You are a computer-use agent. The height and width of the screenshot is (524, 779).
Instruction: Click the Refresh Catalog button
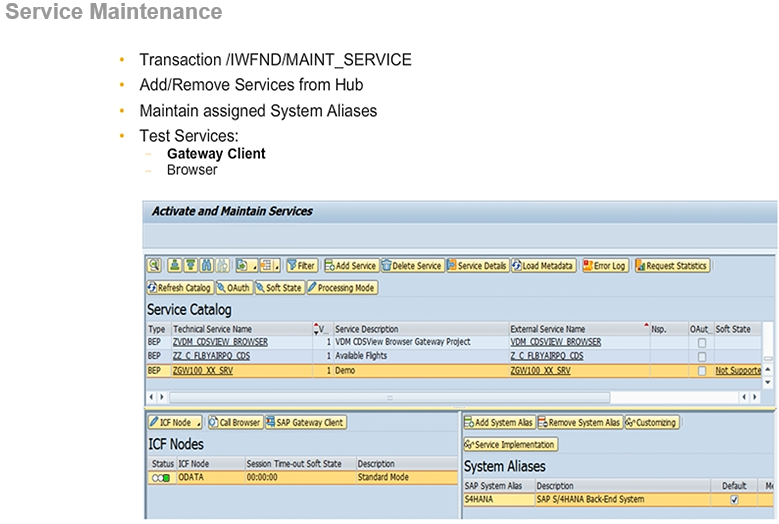(179, 288)
